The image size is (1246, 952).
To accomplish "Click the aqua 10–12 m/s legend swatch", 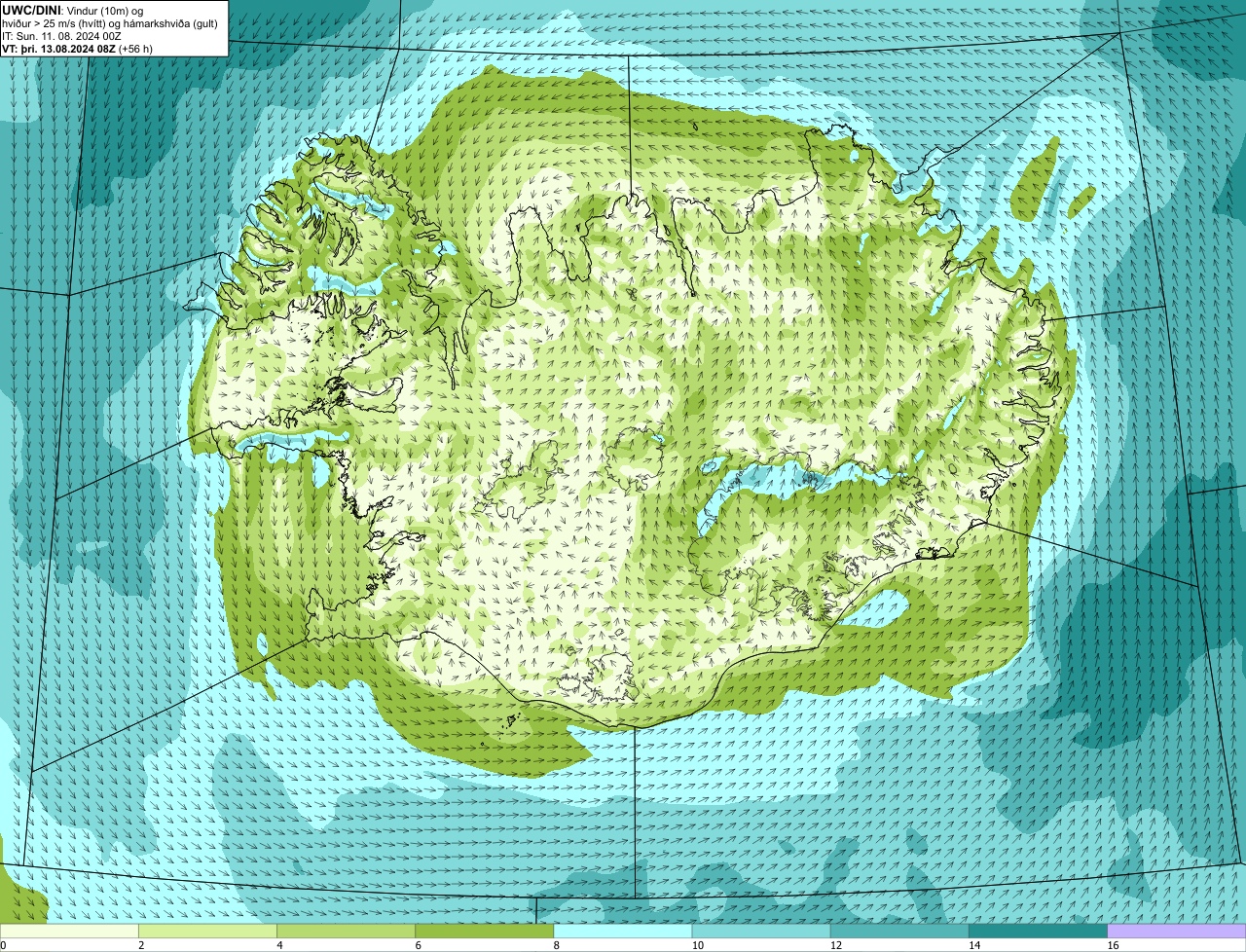I will (x=761, y=931).
